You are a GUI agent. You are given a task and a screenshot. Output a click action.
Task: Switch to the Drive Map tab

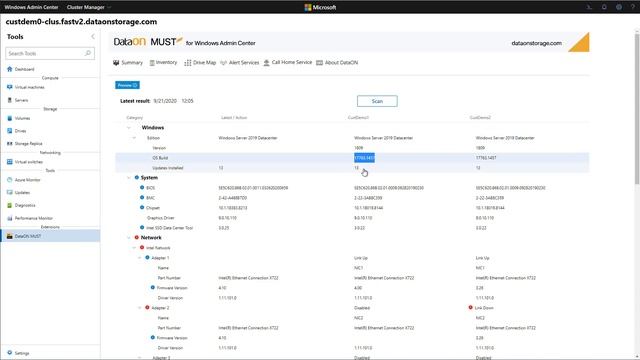(x=200, y=62)
